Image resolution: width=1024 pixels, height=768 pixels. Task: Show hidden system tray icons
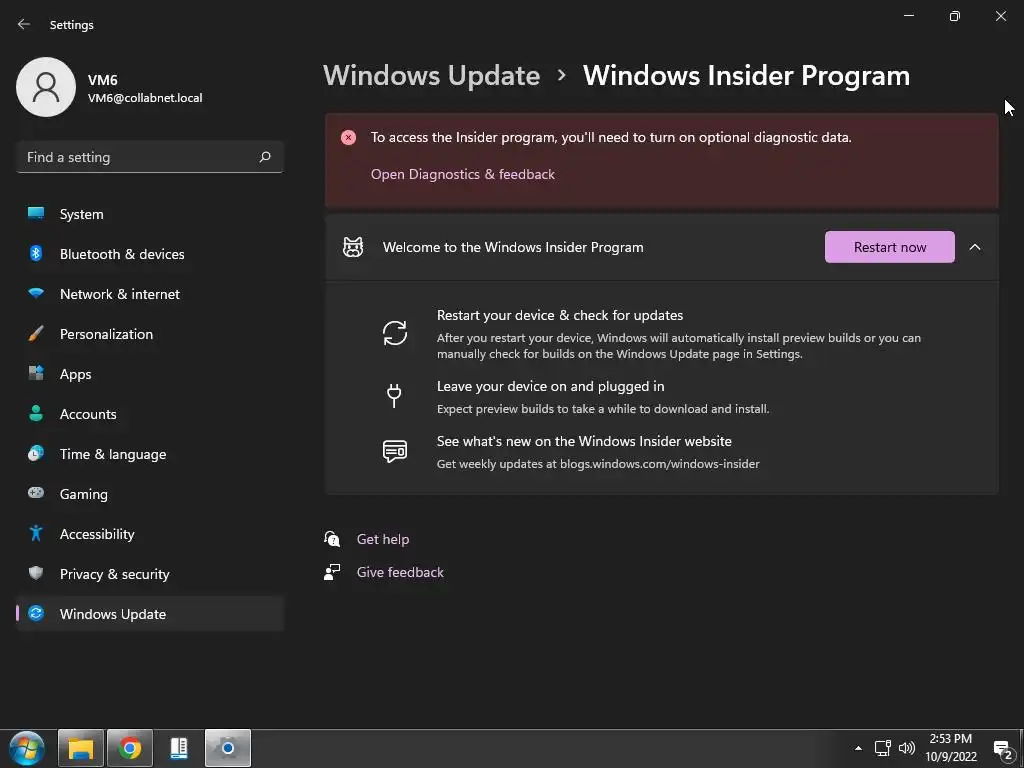[858, 748]
